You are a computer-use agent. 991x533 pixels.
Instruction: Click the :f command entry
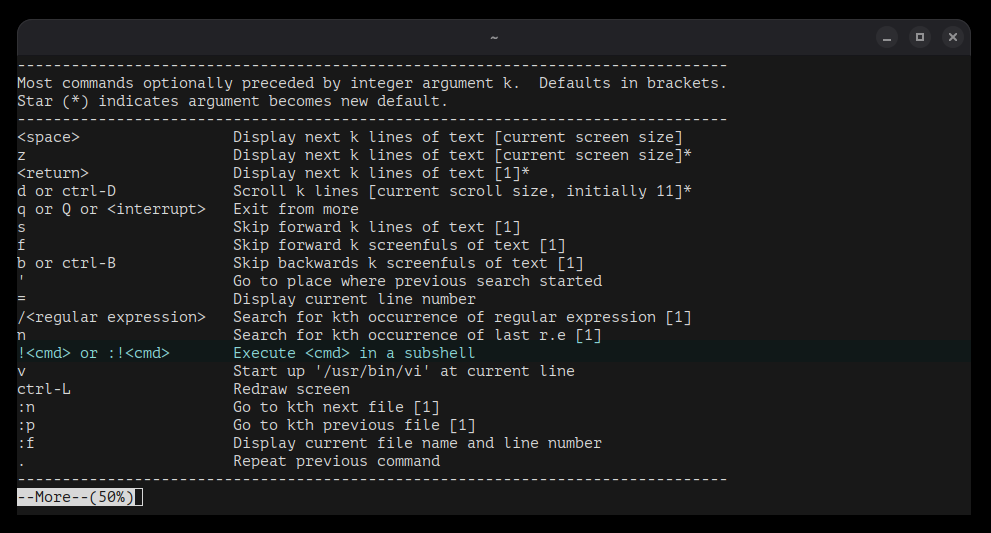[x=26, y=443]
